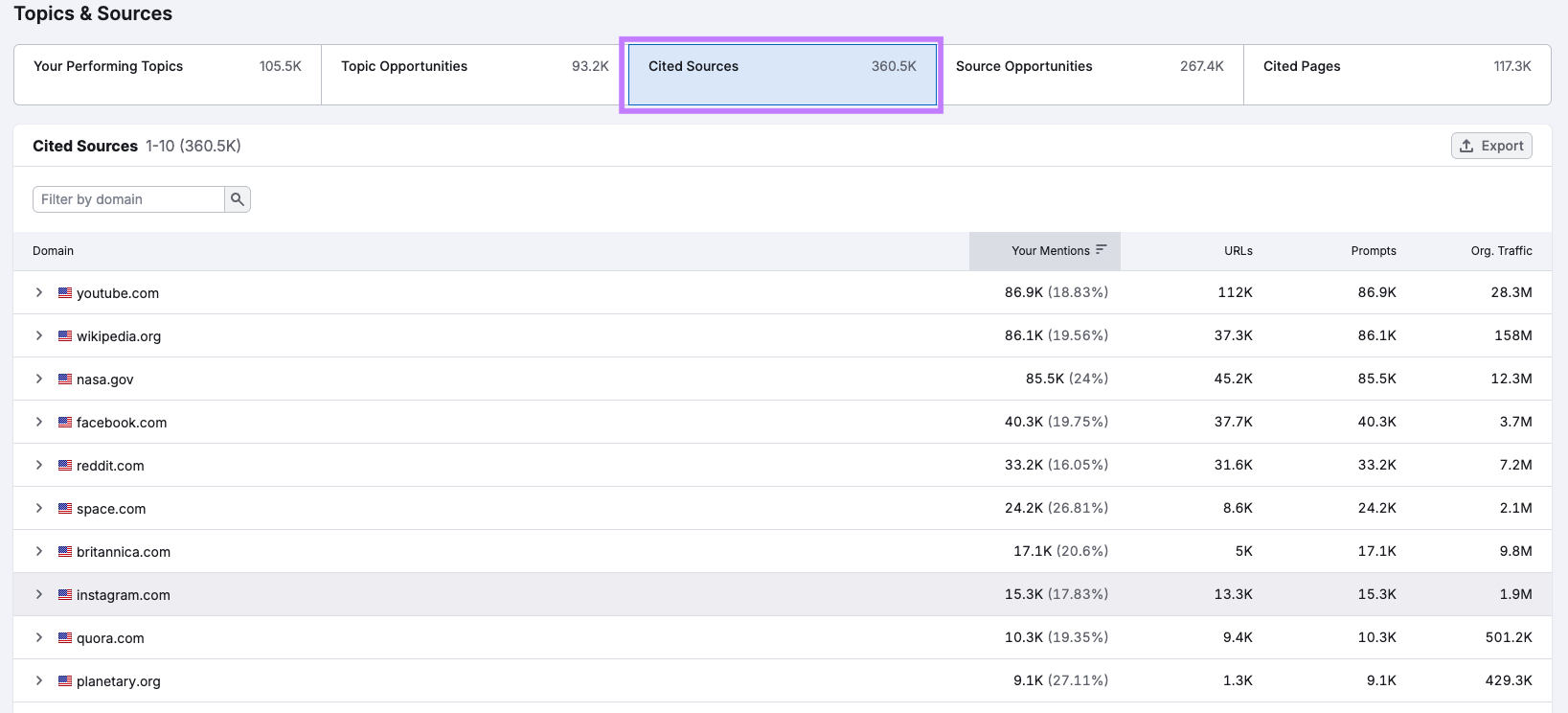Click the flag icon beside space.com

coord(65,509)
